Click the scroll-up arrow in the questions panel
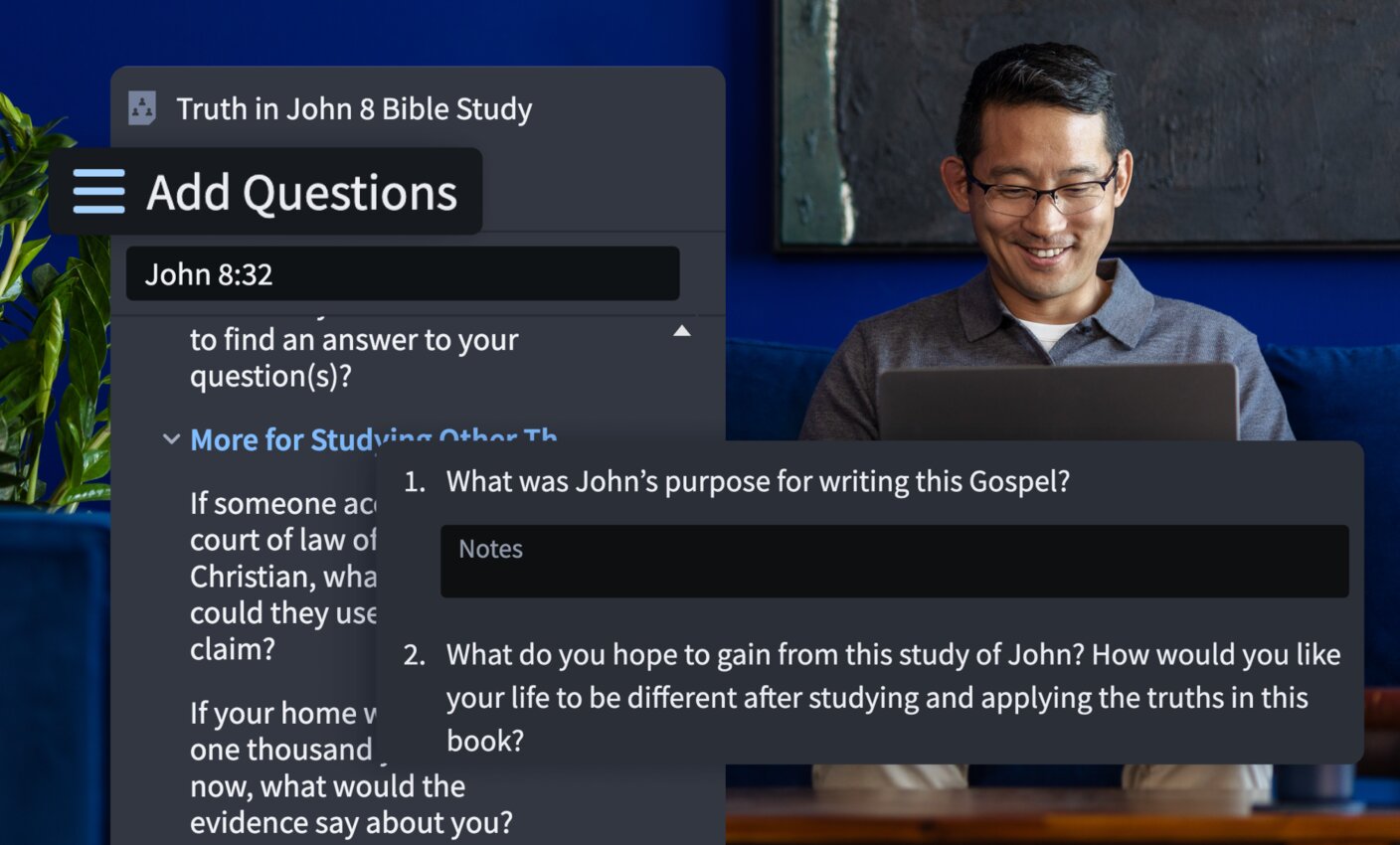This screenshot has height=845, width=1400. pos(682,331)
